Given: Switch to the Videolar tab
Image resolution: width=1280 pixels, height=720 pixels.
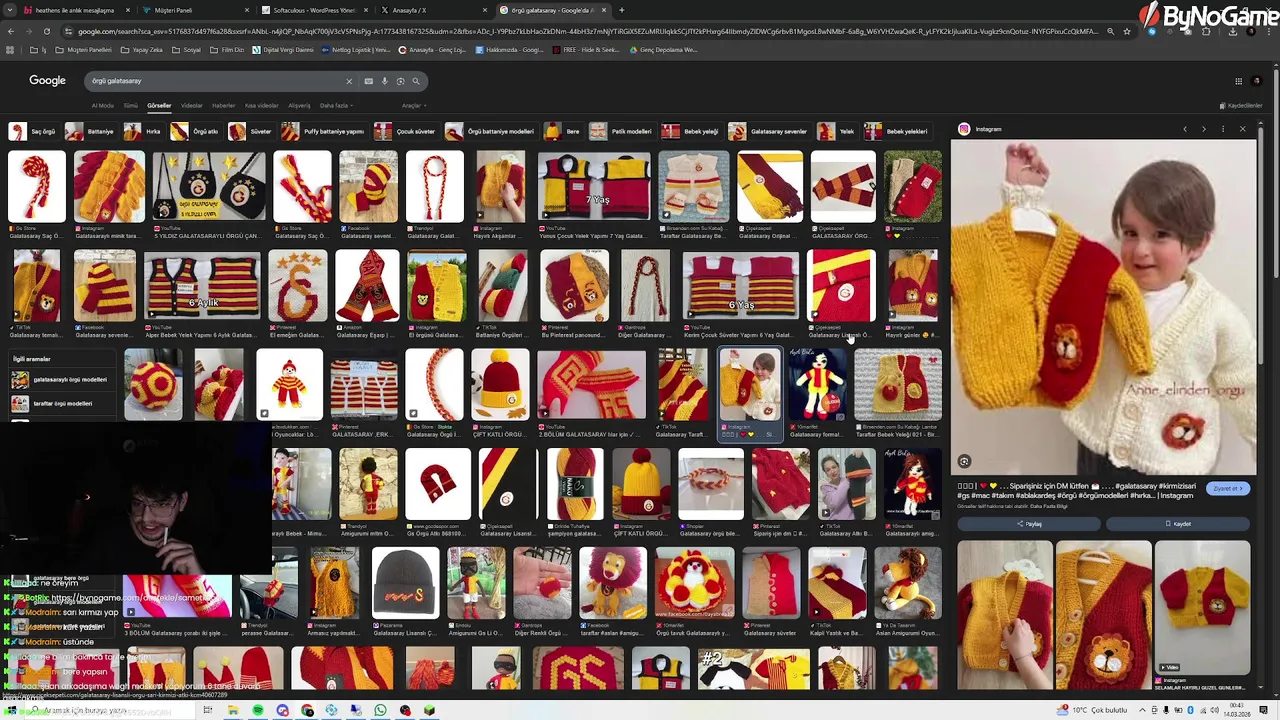Looking at the screenshot, I should [x=191, y=105].
